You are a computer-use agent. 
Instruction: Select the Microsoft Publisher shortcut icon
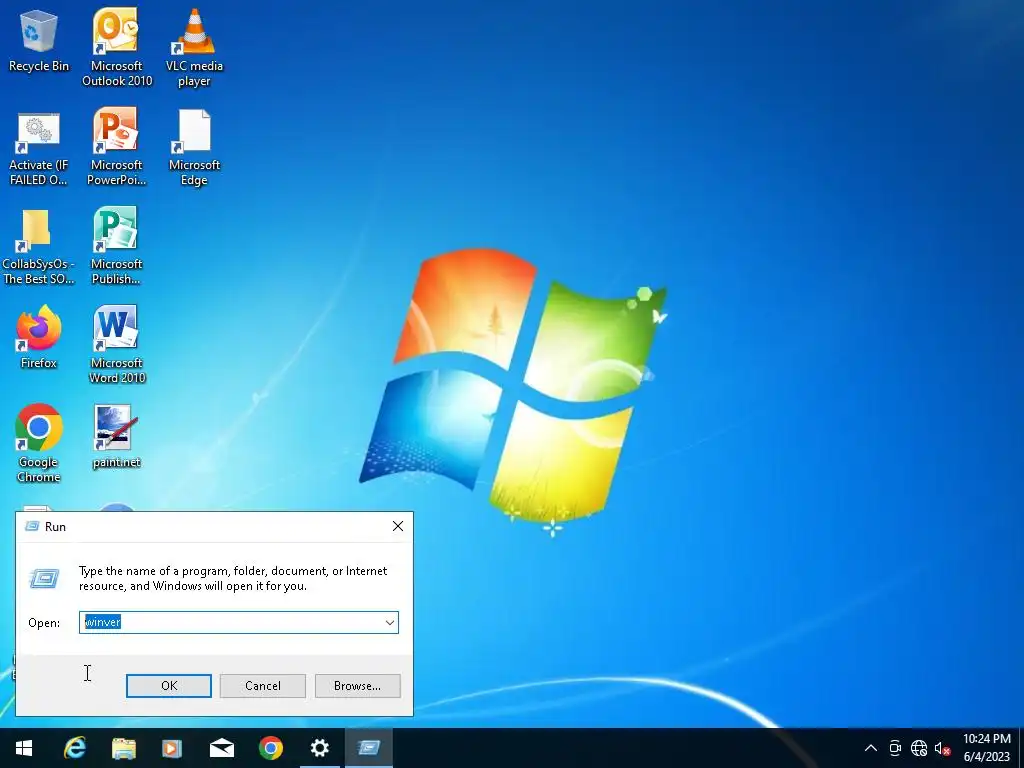[x=116, y=247]
